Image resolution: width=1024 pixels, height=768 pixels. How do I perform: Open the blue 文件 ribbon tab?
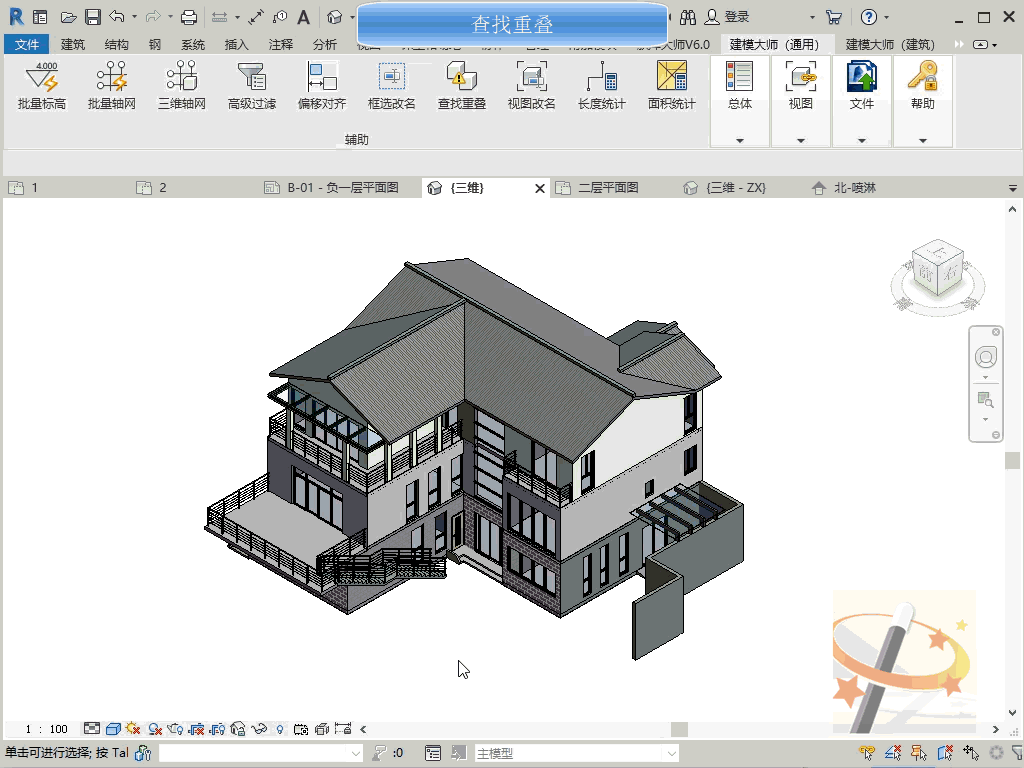(x=27, y=44)
